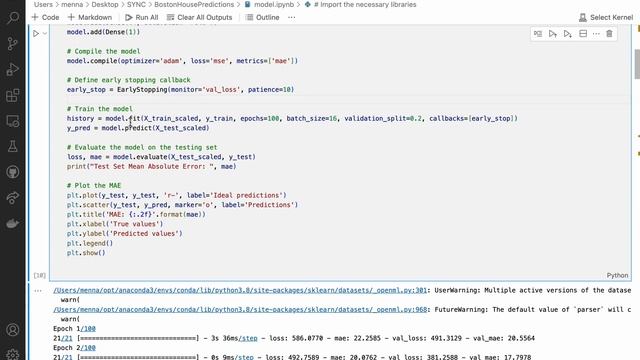Viewport: 640px width, 360px height.
Task: Open the Manage settings gear
Action: [x=13, y=354]
